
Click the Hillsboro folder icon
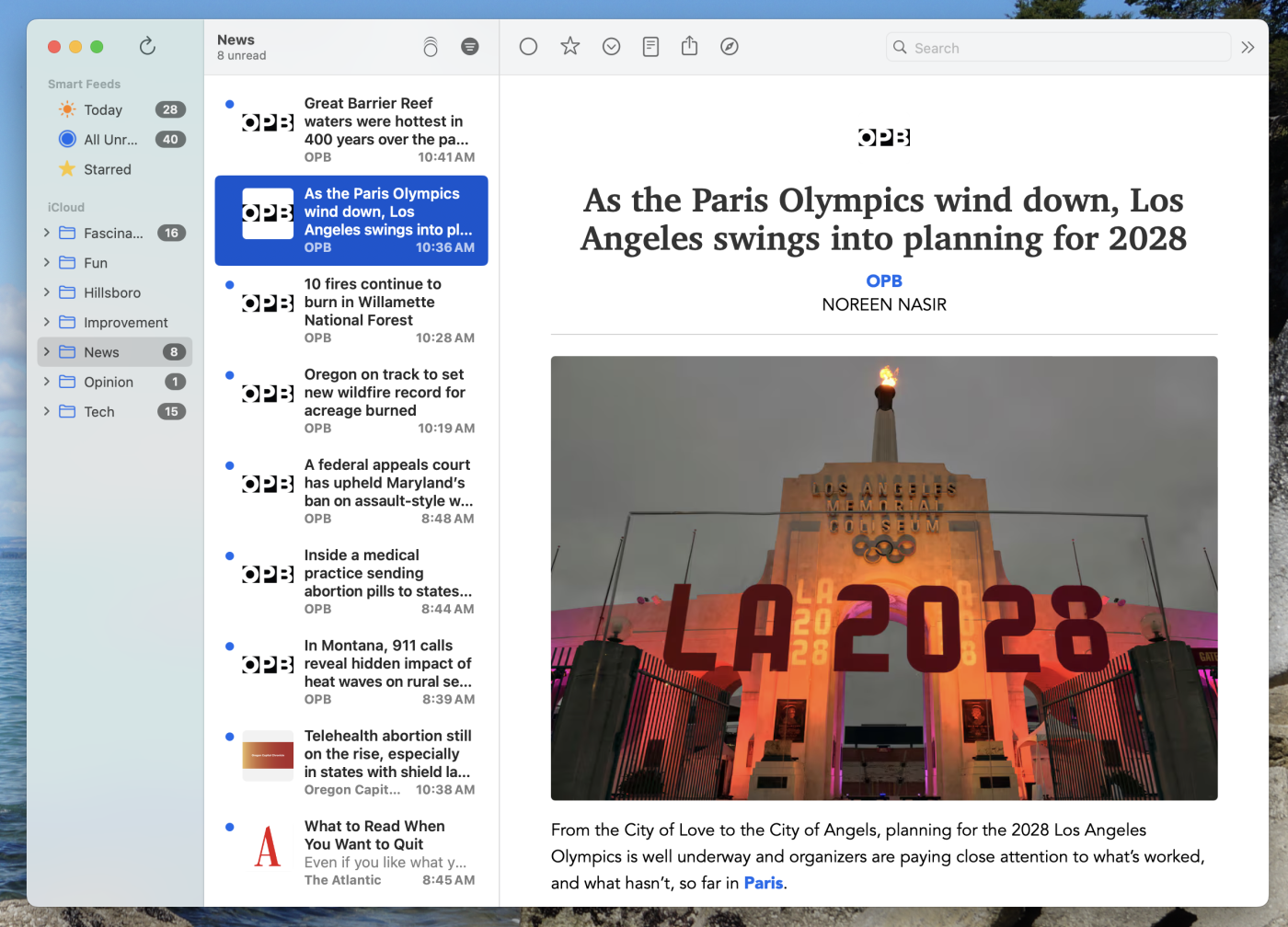(x=67, y=292)
